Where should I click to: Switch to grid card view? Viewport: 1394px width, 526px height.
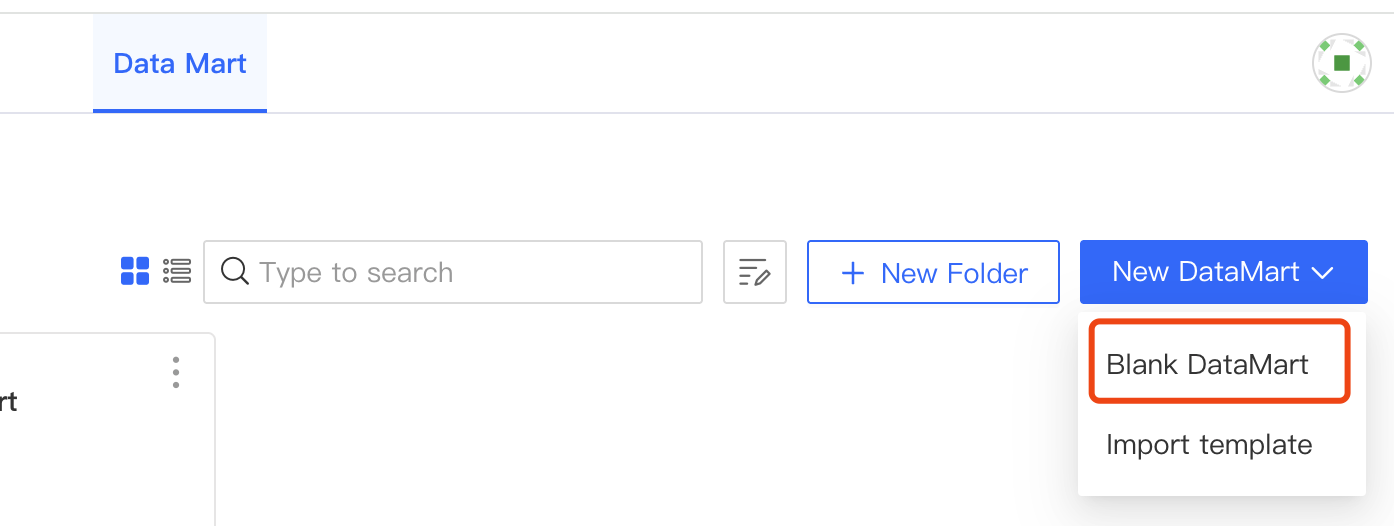pos(135,271)
